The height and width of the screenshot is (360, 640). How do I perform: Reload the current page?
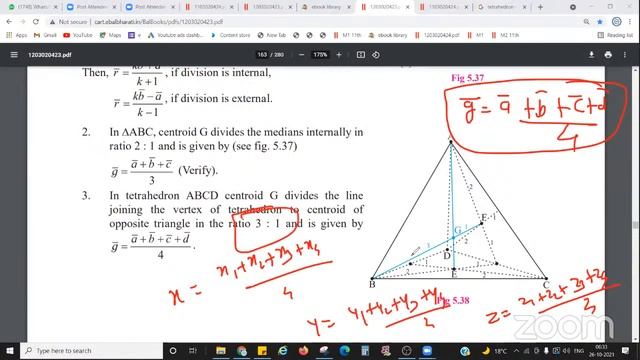36,22
